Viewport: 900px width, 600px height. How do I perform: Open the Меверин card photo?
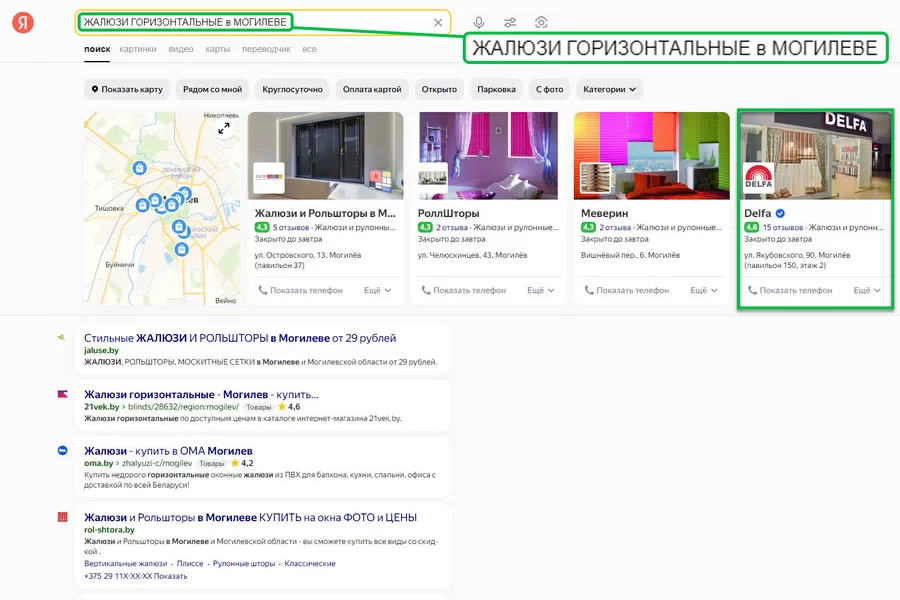(652, 156)
